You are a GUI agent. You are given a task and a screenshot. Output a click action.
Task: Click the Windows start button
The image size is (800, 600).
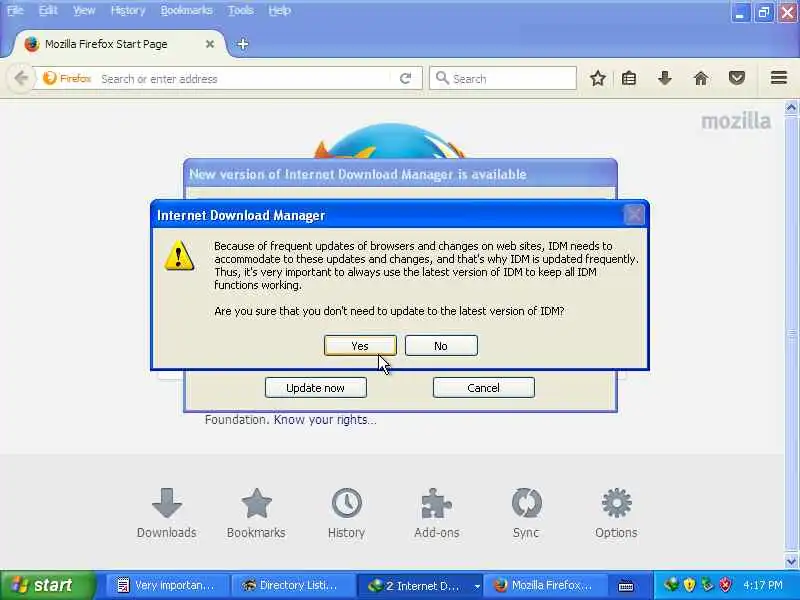click(x=47, y=585)
